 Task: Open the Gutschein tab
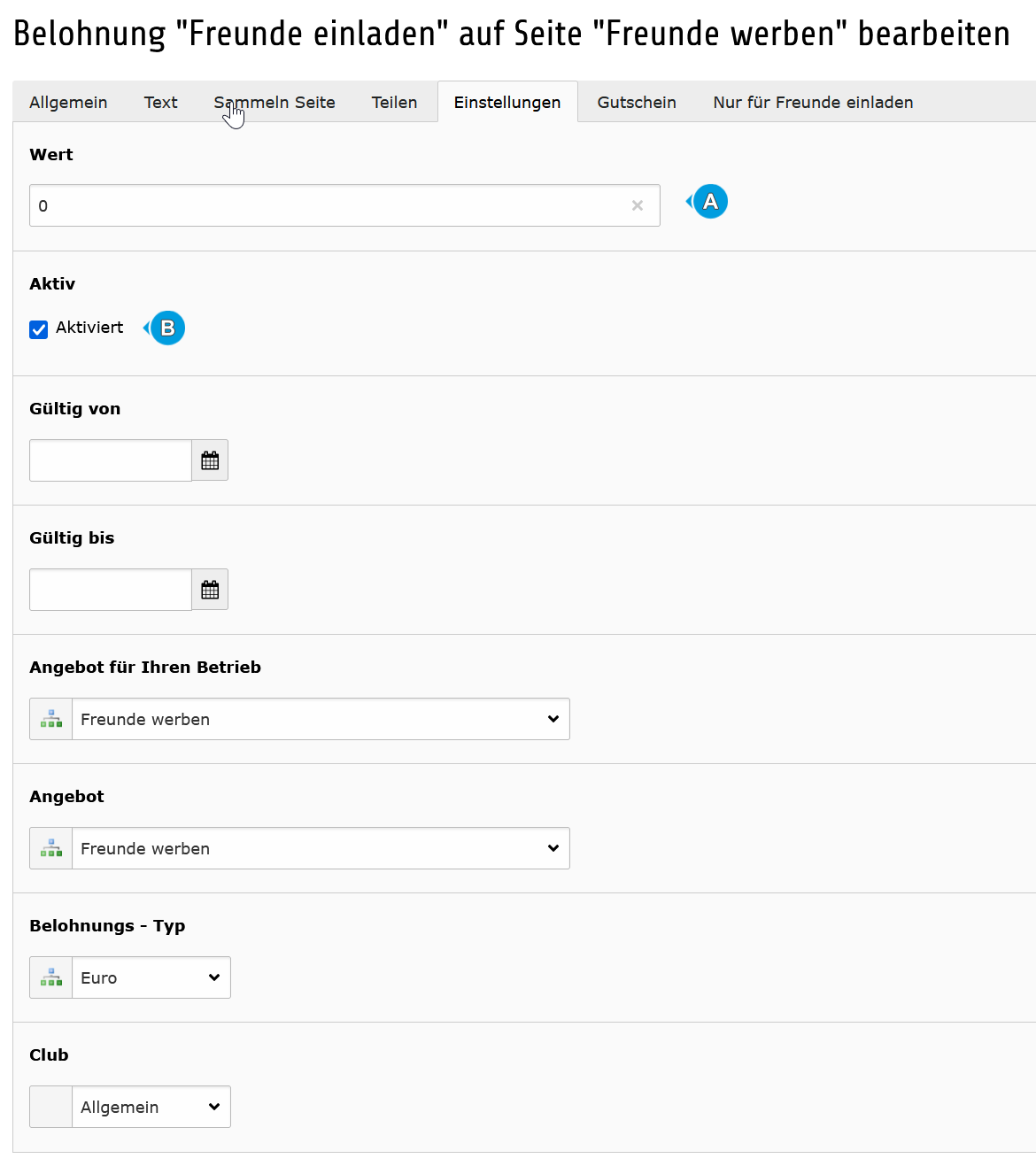[637, 102]
